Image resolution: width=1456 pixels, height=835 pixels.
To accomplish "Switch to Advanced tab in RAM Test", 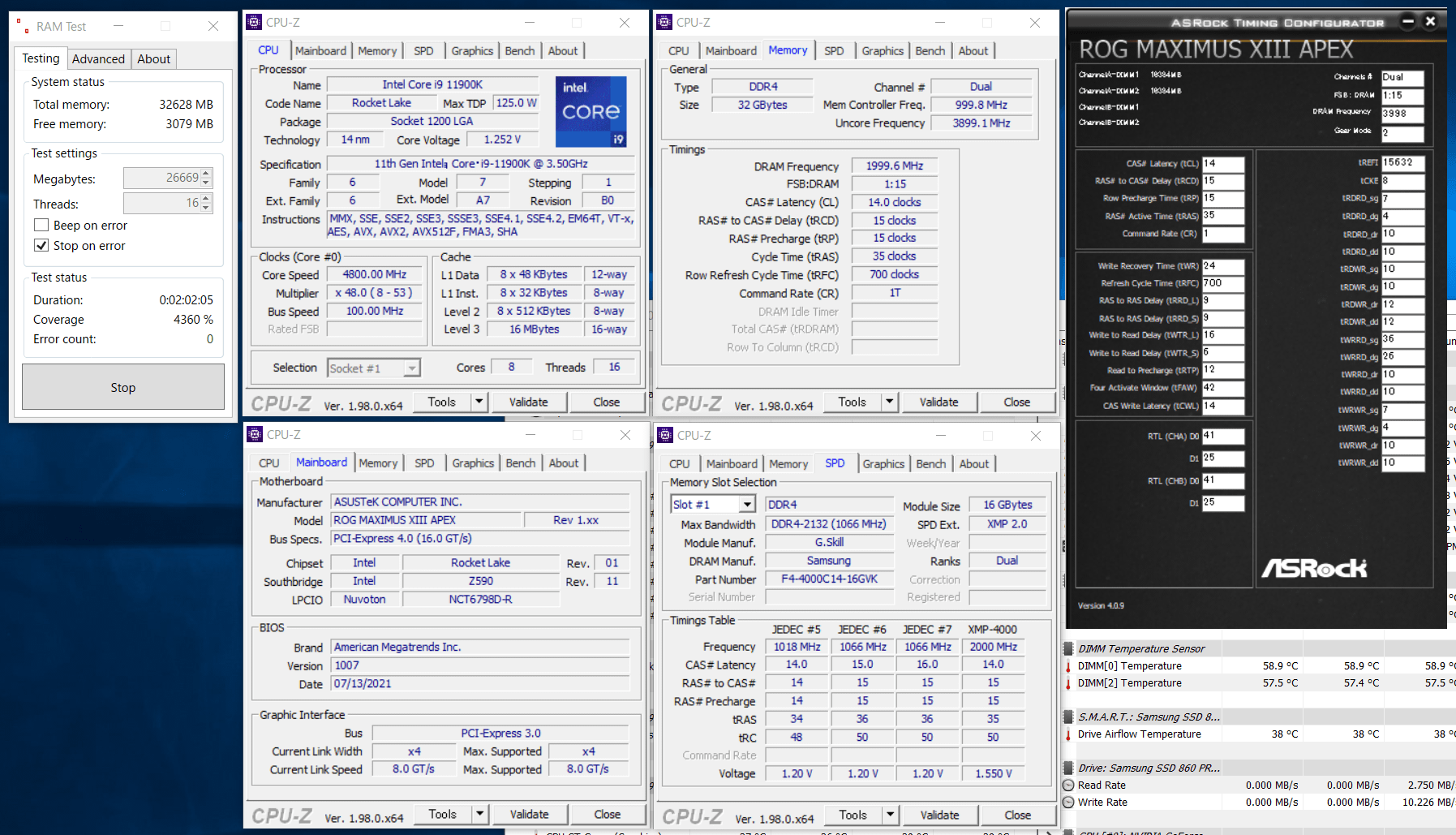I will (x=98, y=58).
